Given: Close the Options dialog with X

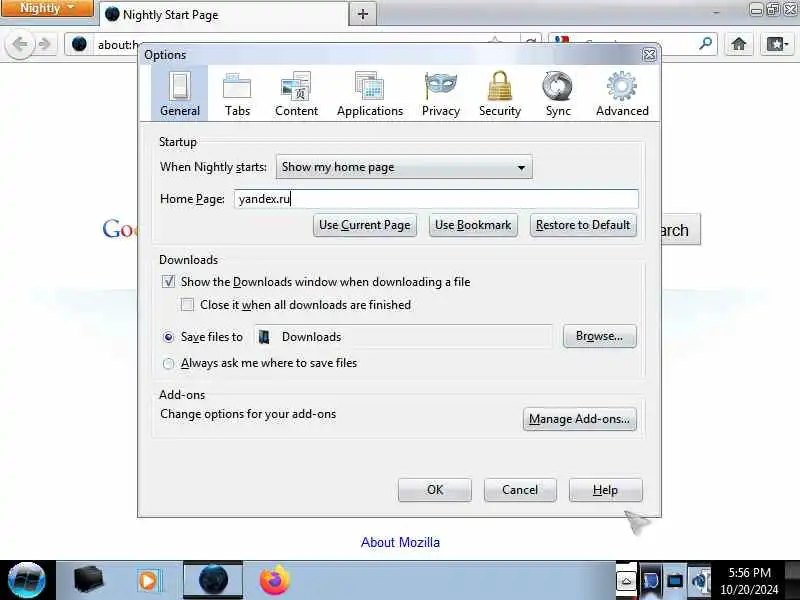Looking at the screenshot, I should pos(649,55).
